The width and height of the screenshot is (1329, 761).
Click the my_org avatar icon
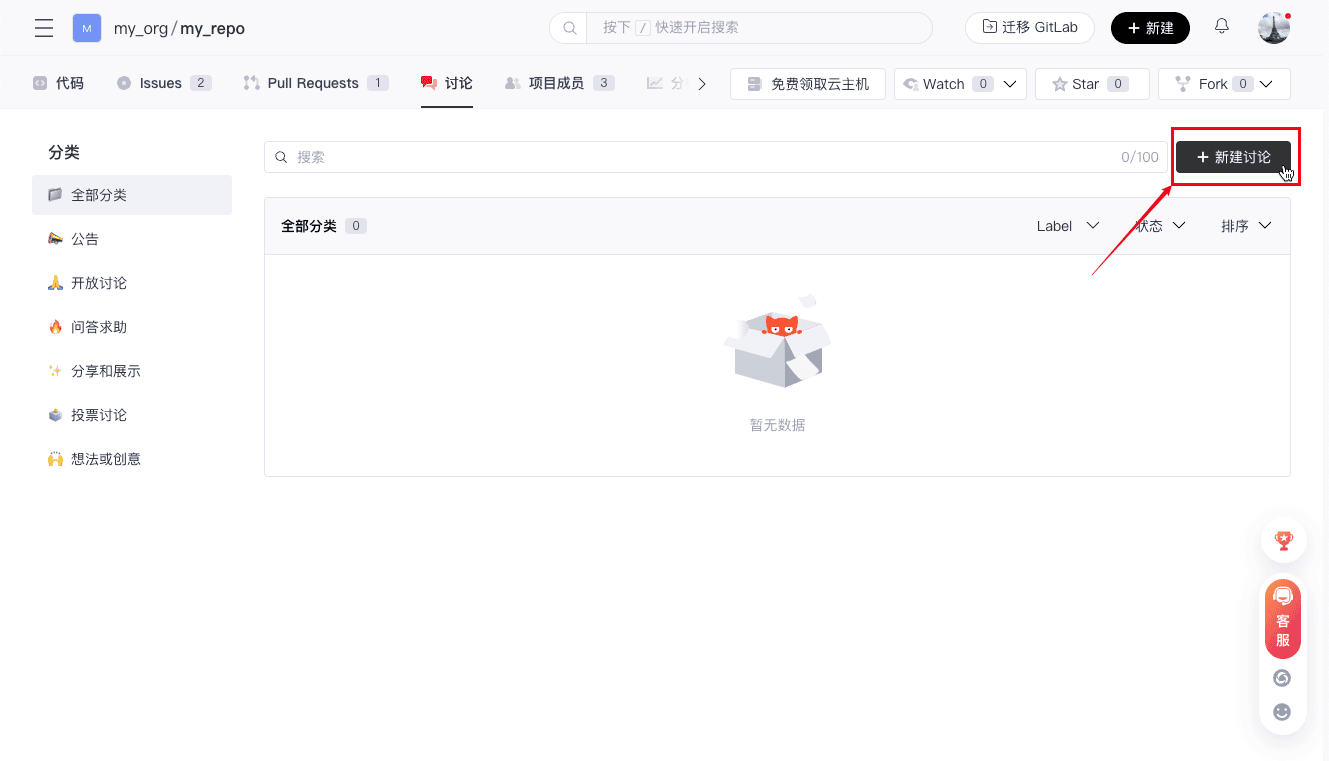87,28
